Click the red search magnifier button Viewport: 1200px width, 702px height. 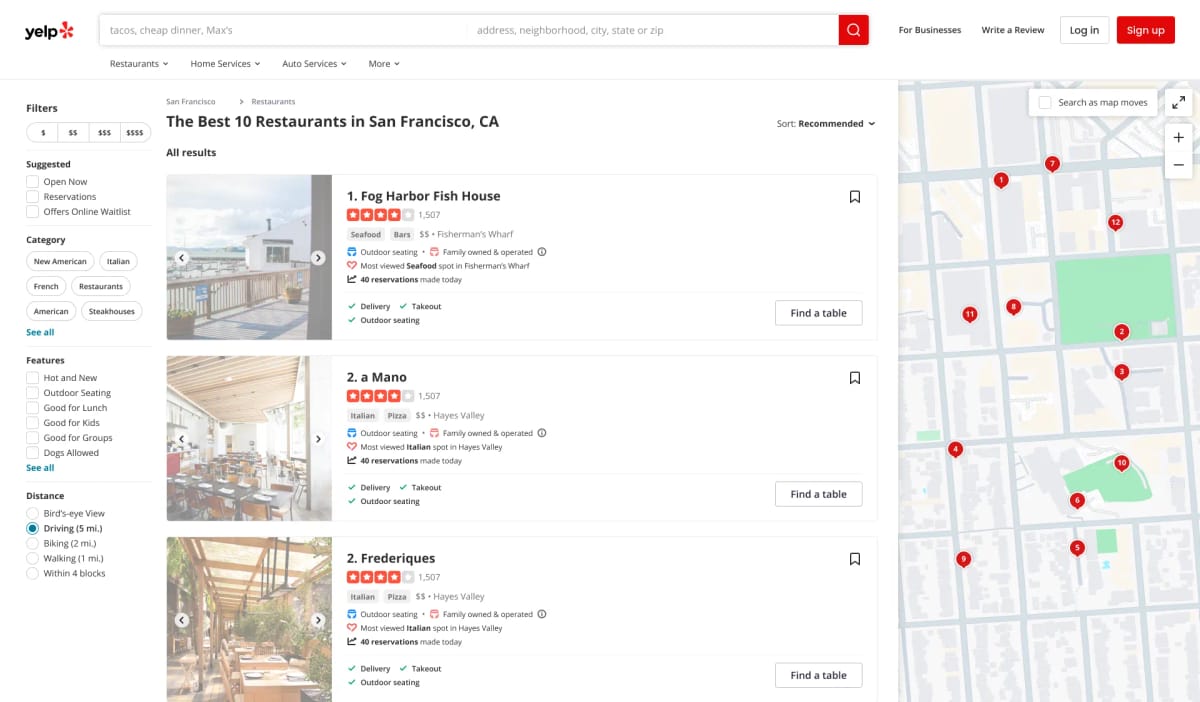853,30
